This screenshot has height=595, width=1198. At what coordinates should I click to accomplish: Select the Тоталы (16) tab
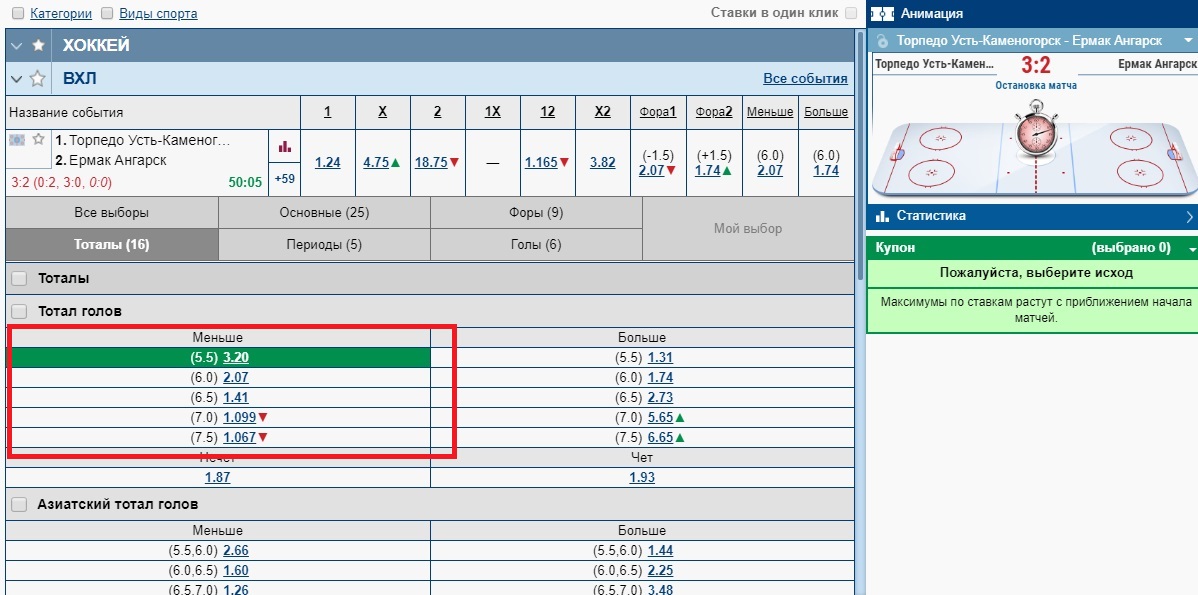112,244
